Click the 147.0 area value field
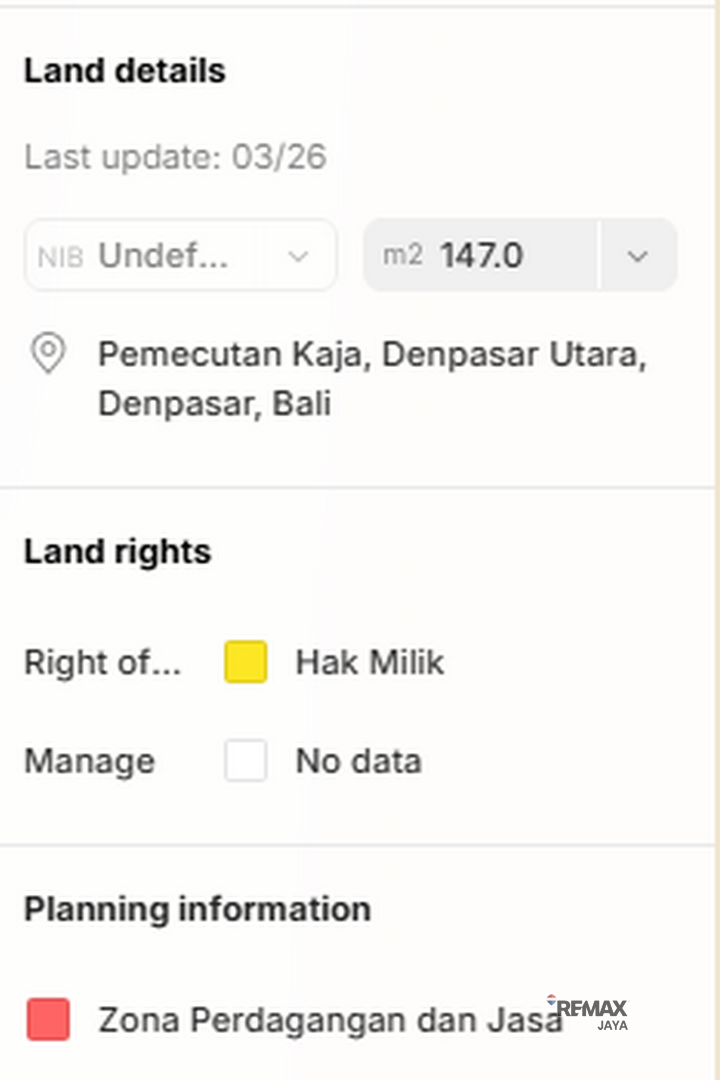Screen dimensions: 720x1080 point(481,256)
